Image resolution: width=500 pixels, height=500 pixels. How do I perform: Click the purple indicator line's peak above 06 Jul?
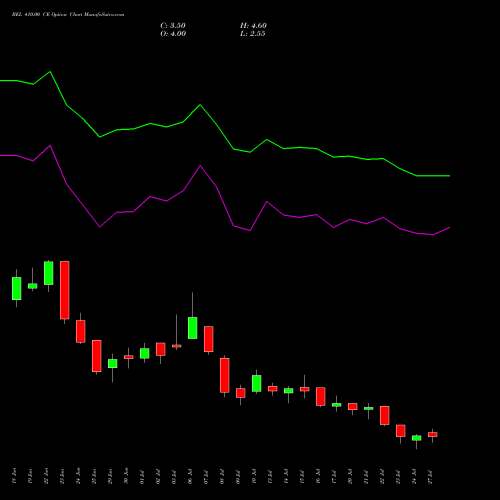tap(200, 166)
